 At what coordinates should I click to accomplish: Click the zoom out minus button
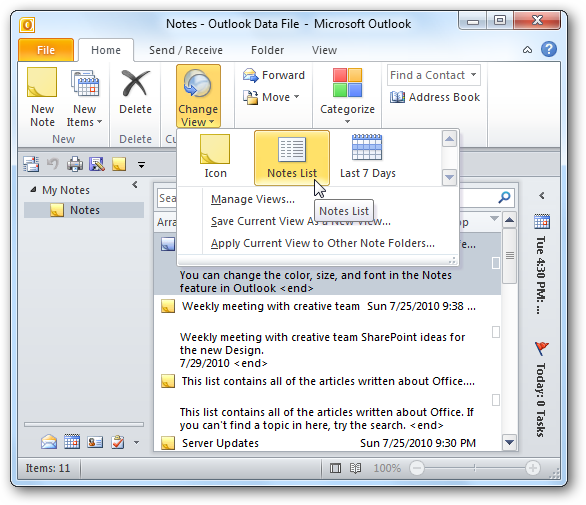click(x=417, y=468)
